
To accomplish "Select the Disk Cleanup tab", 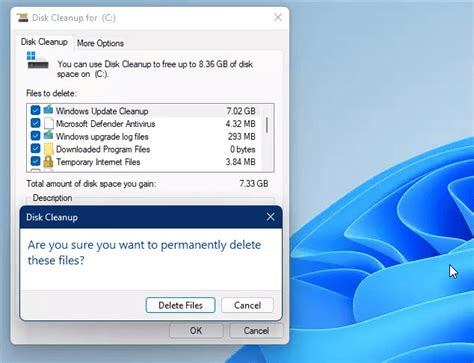I will [x=44, y=42].
